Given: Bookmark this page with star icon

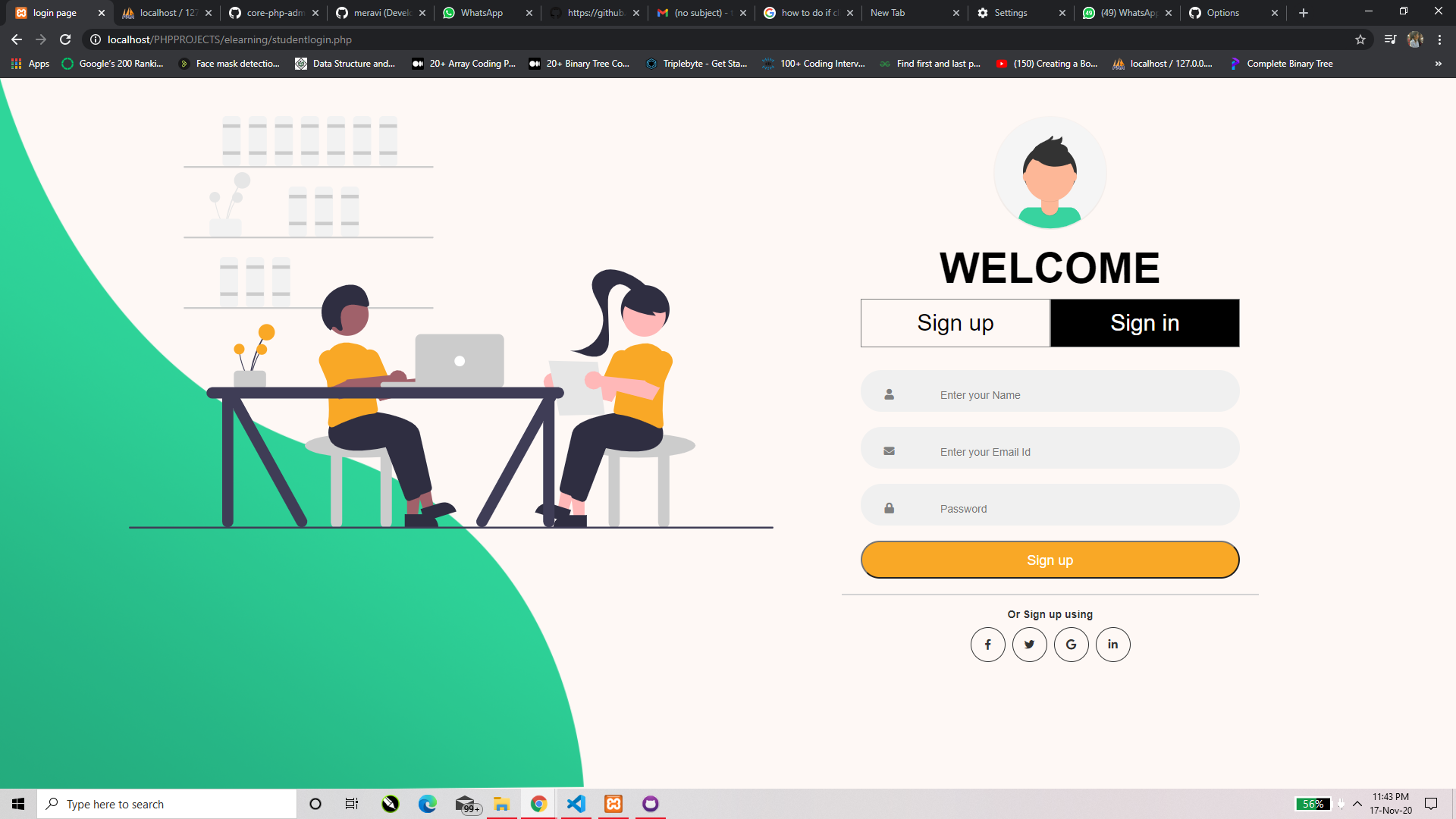Looking at the screenshot, I should tap(1360, 39).
